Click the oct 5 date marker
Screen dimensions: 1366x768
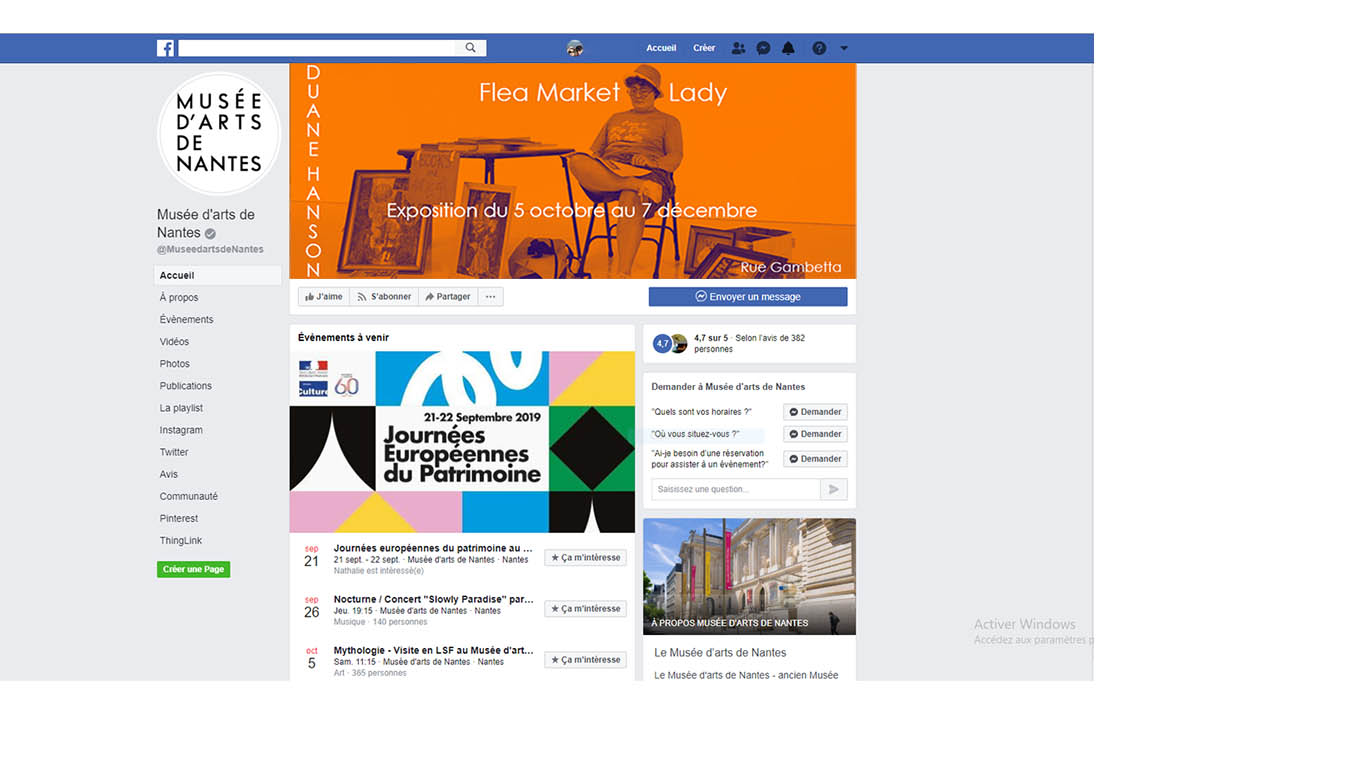[311, 658]
